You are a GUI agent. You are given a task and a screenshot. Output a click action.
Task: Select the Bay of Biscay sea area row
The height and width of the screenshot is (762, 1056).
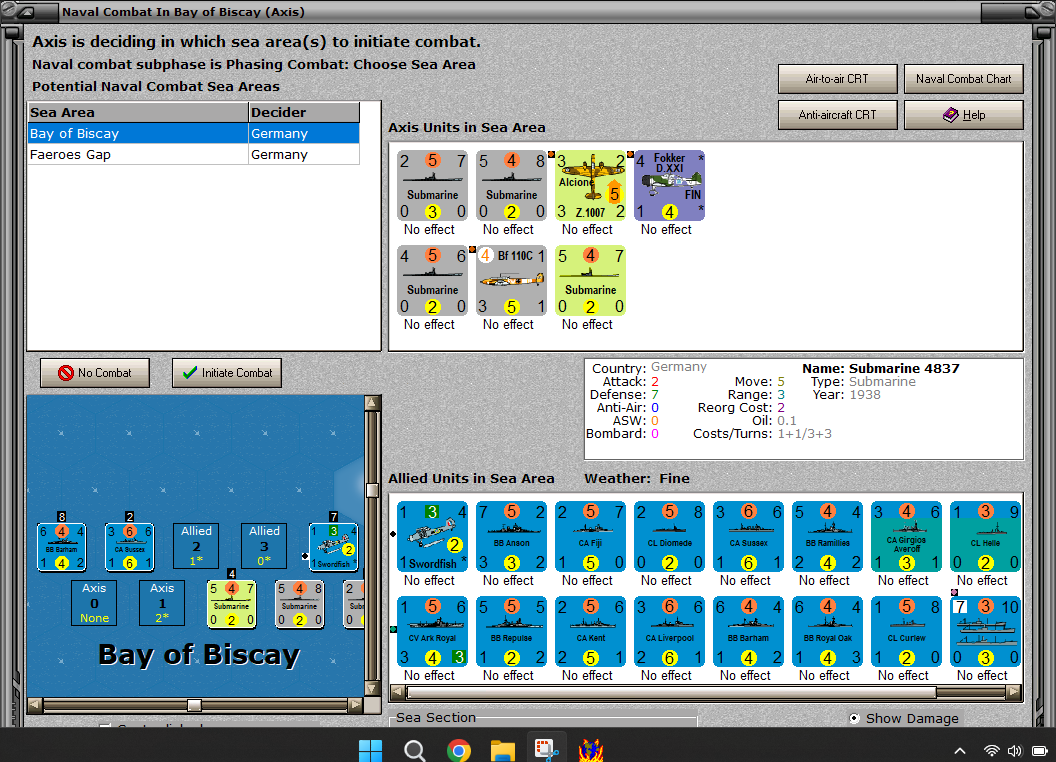coord(194,133)
